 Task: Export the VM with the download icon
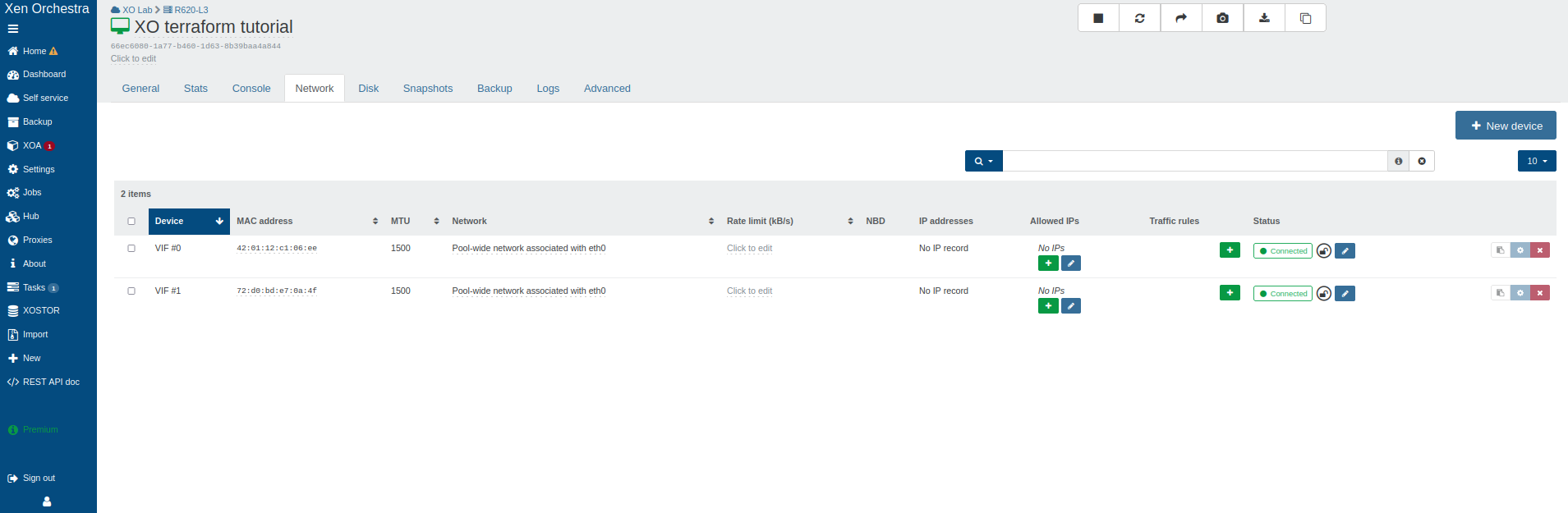tap(1264, 18)
